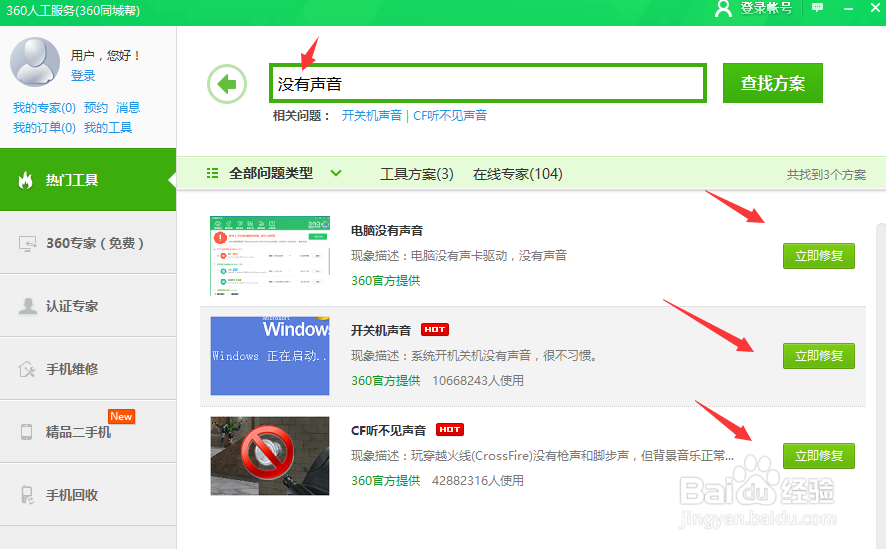Click the search input field containing 没有声音
This screenshot has width=886, height=549.
488,84
